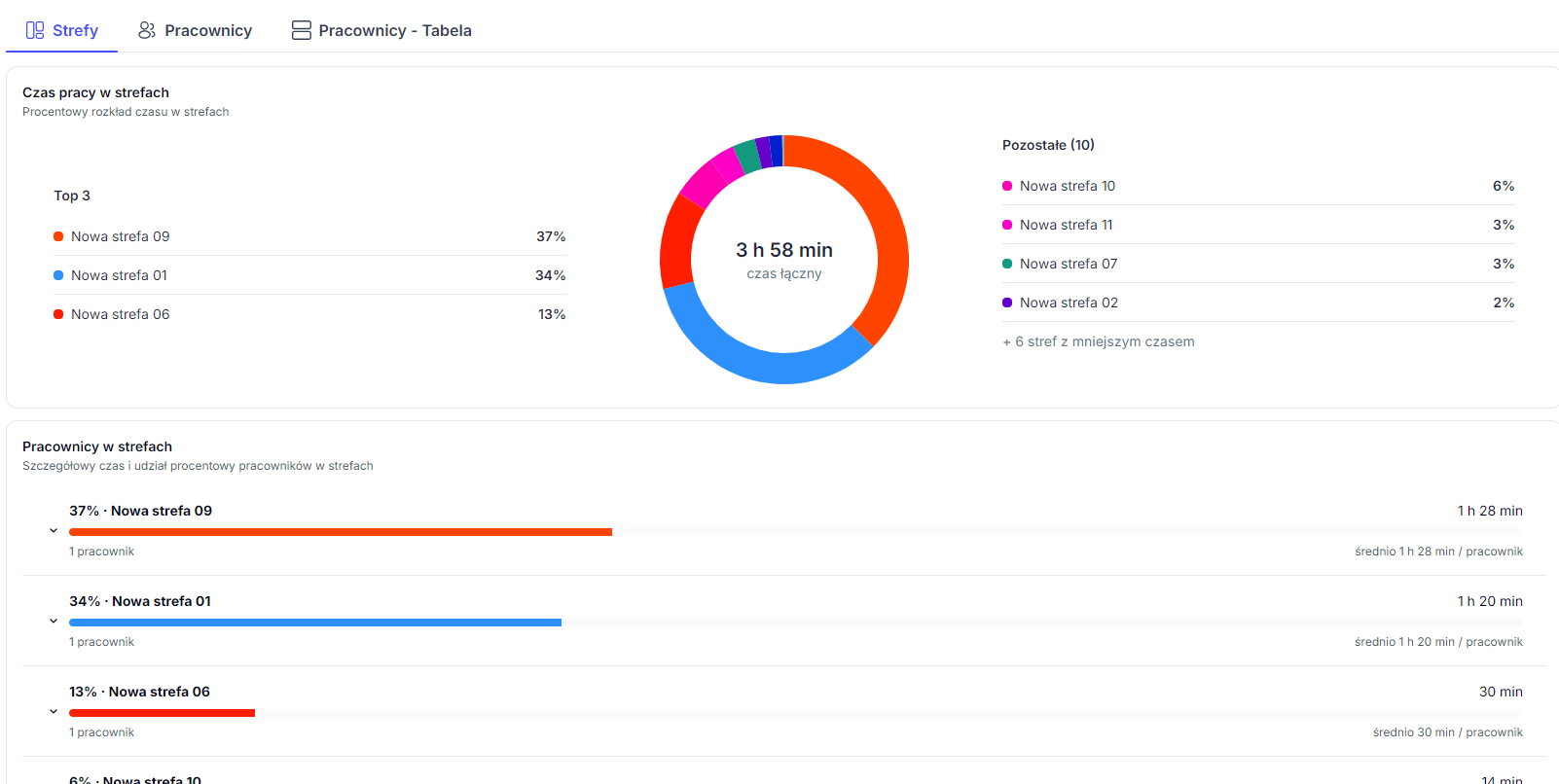
Task: Select Nowa strefa 11 in Pozostałe list
Action: [x=1258, y=225]
